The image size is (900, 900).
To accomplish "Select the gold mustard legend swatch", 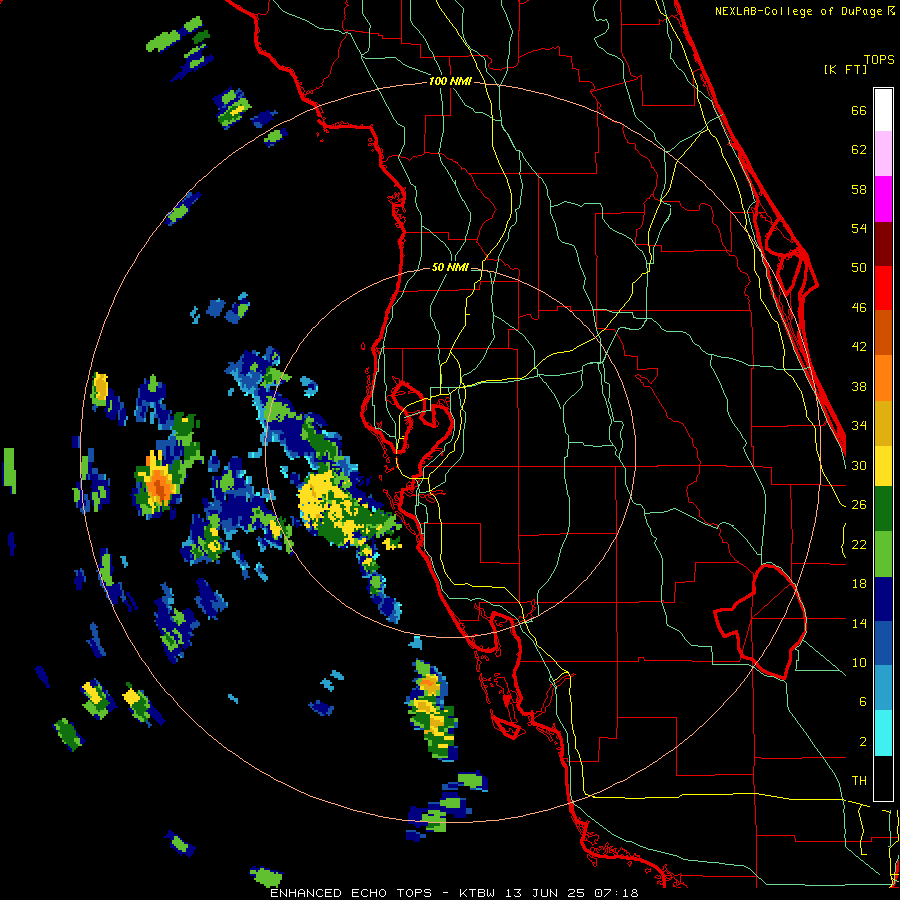I will coord(883,423).
